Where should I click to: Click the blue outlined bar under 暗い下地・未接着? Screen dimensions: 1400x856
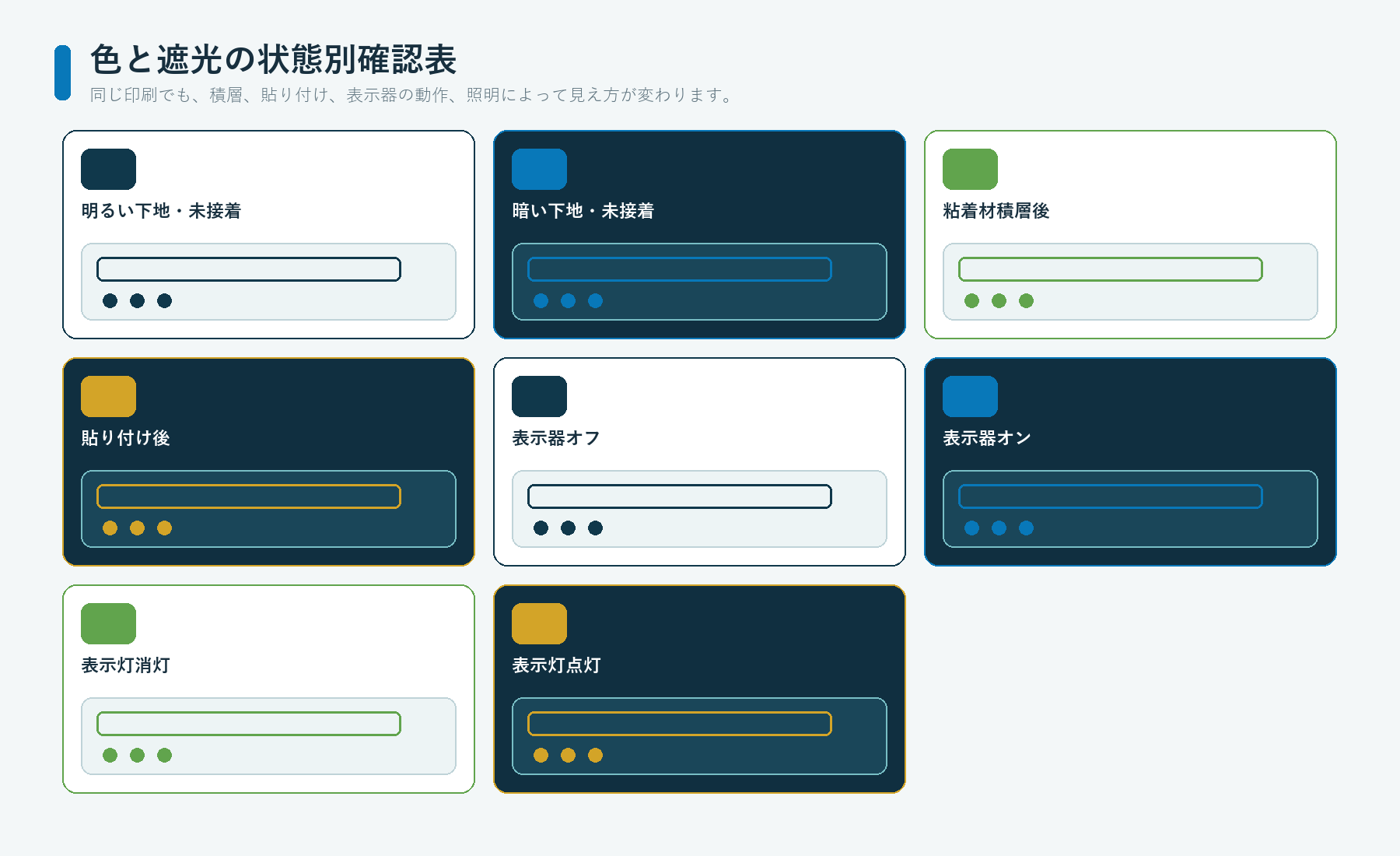(x=680, y=269)
